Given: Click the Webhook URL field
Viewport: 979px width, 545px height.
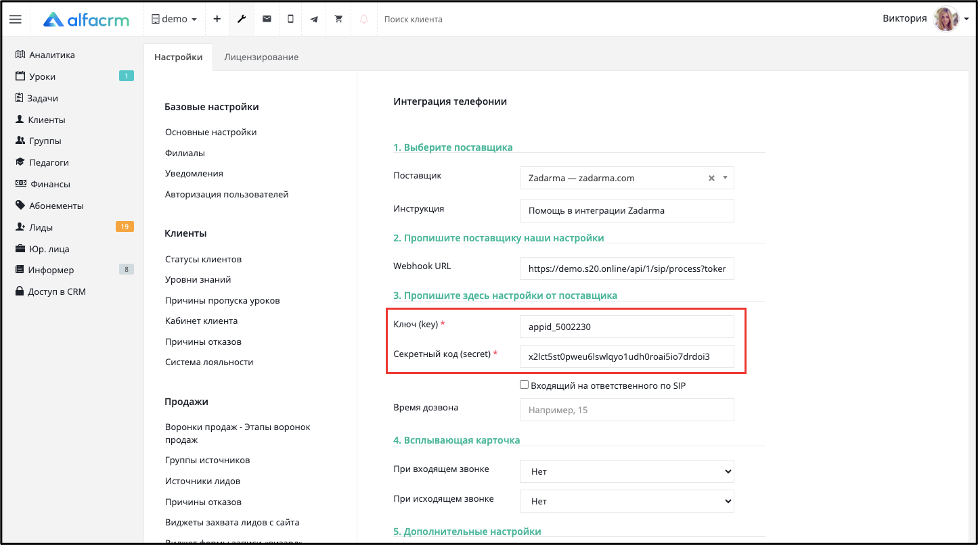Looking at the screenshot, I should pos(627,269).
